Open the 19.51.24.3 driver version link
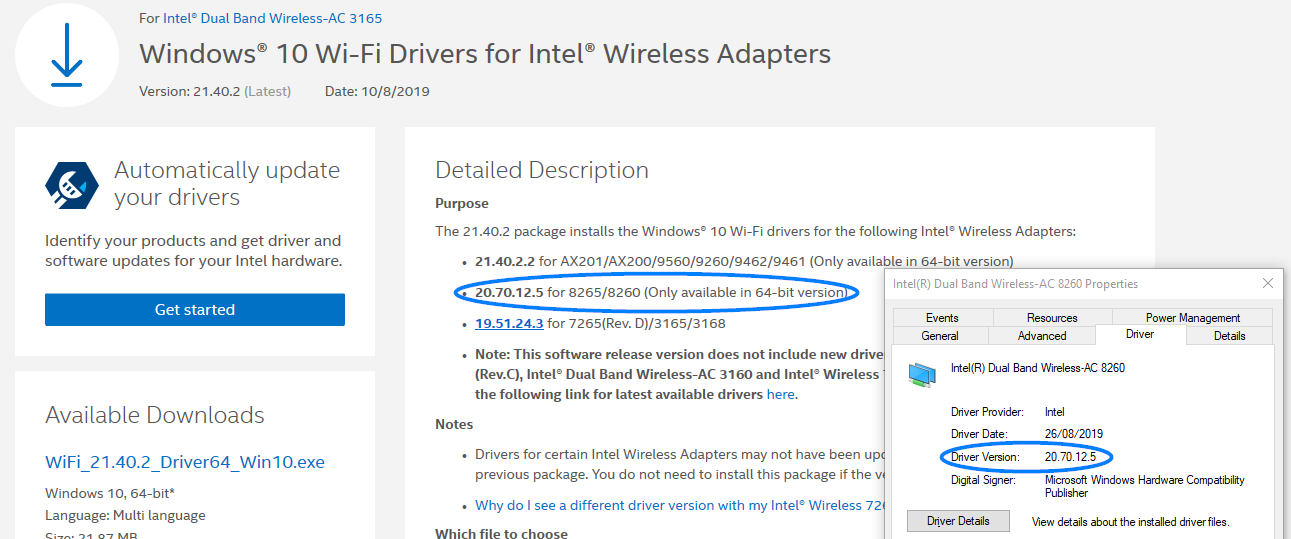The height and width of the screenshot is (539, 1291). [x=509, y=323]
